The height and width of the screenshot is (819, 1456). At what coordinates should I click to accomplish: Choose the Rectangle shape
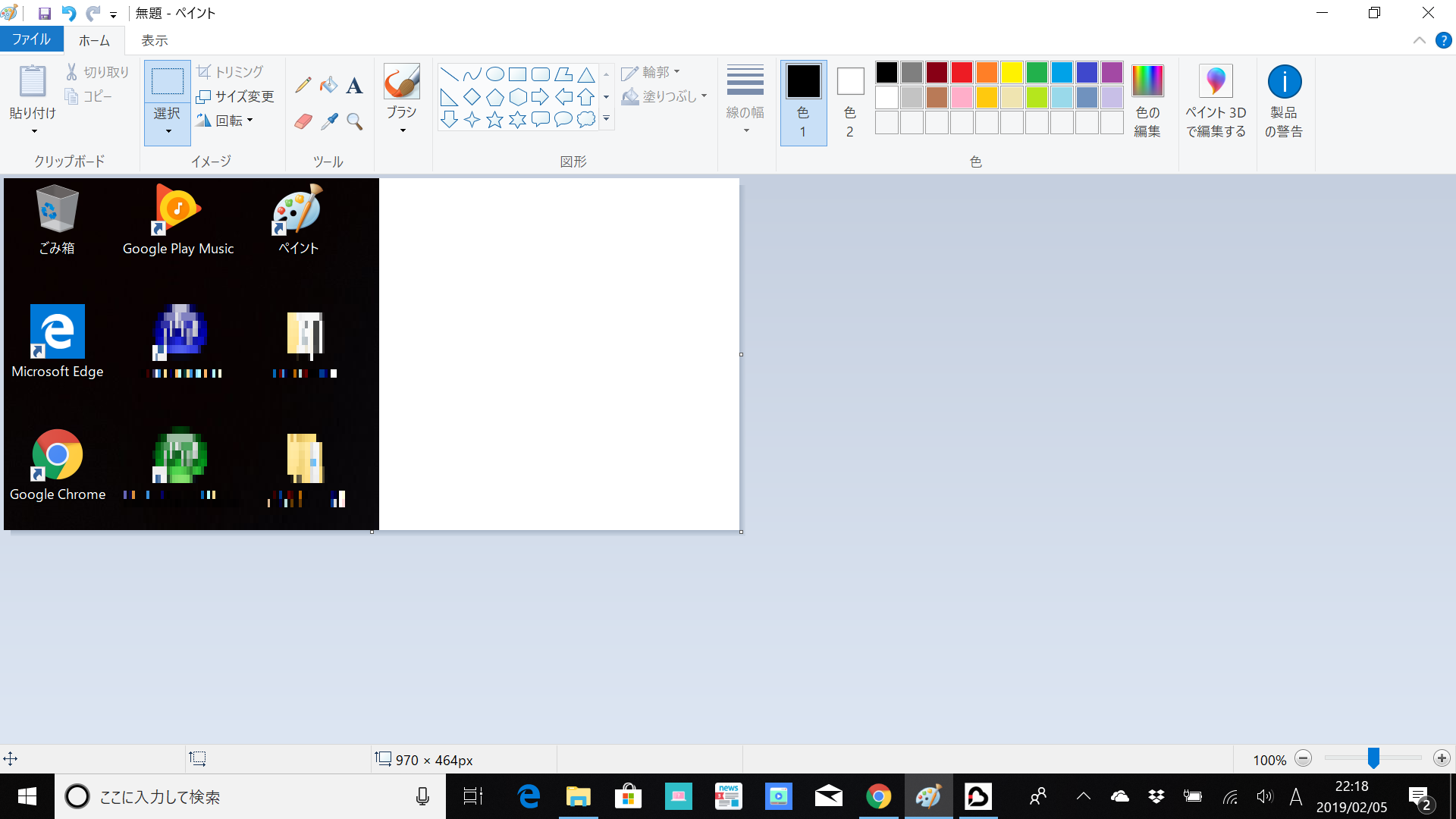[517, 74]
